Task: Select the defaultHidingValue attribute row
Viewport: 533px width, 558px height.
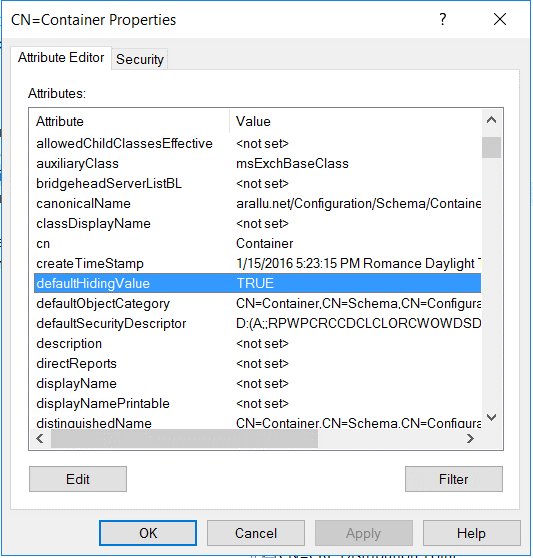Action: [258, 283]
